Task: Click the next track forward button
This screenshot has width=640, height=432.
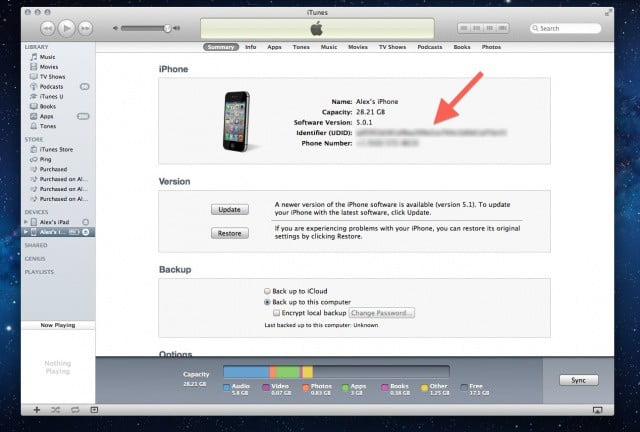Action: coord(85,28)
